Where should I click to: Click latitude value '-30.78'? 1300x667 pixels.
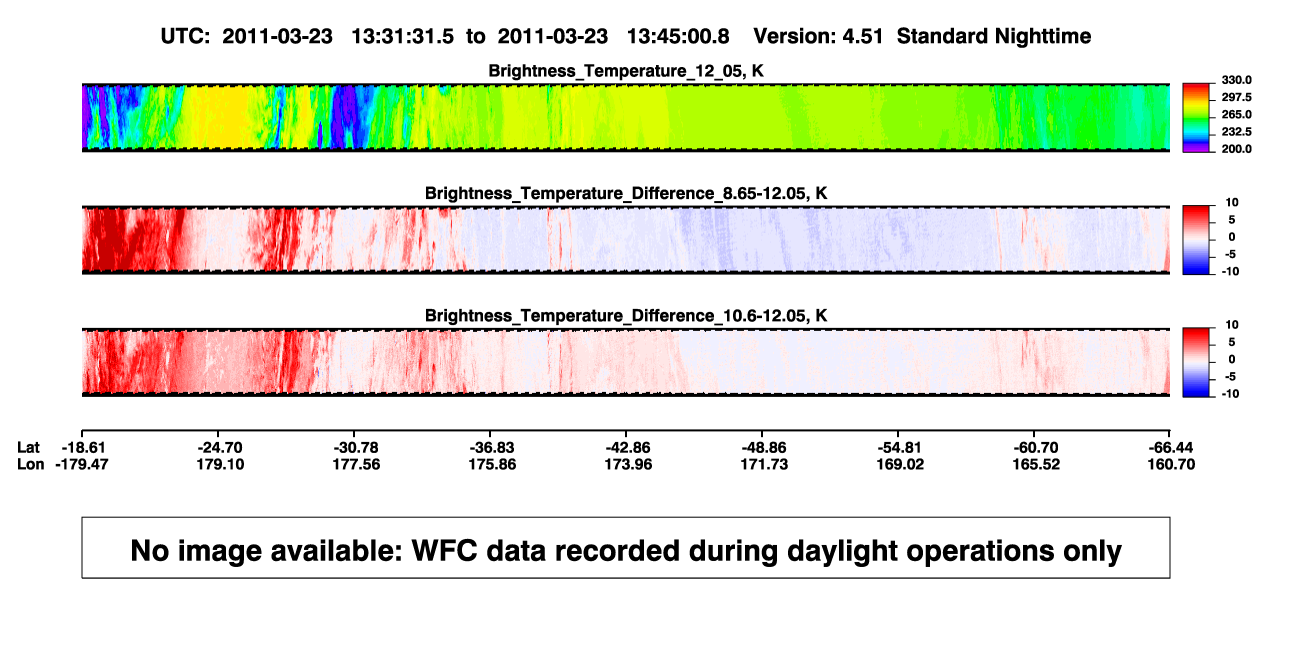(x=357, y=447)
